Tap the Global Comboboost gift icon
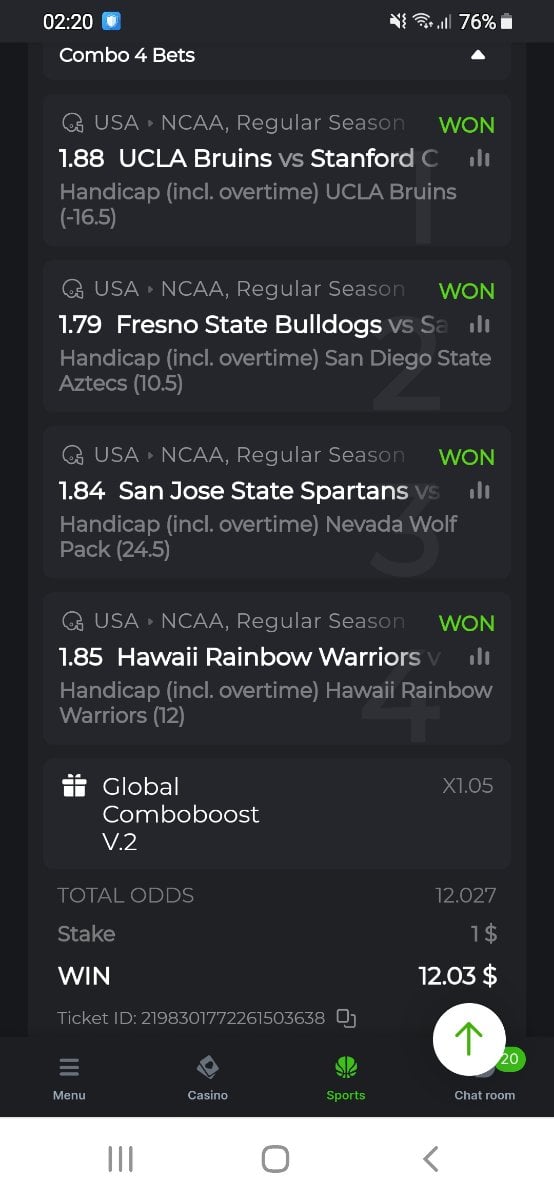554x1200 pixels. [74, 786]
